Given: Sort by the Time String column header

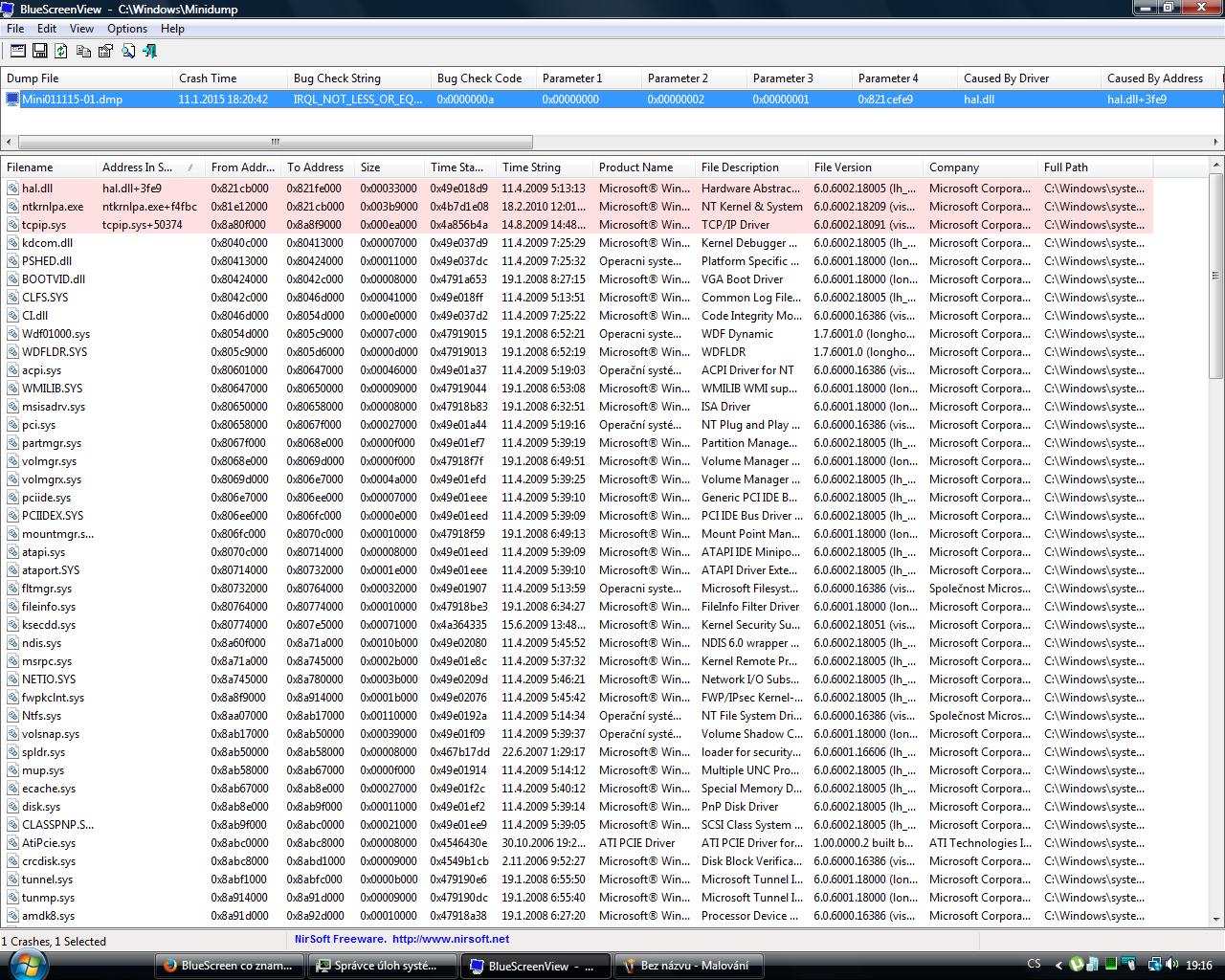Looking at the screenshot, I should tap(545, 167).
